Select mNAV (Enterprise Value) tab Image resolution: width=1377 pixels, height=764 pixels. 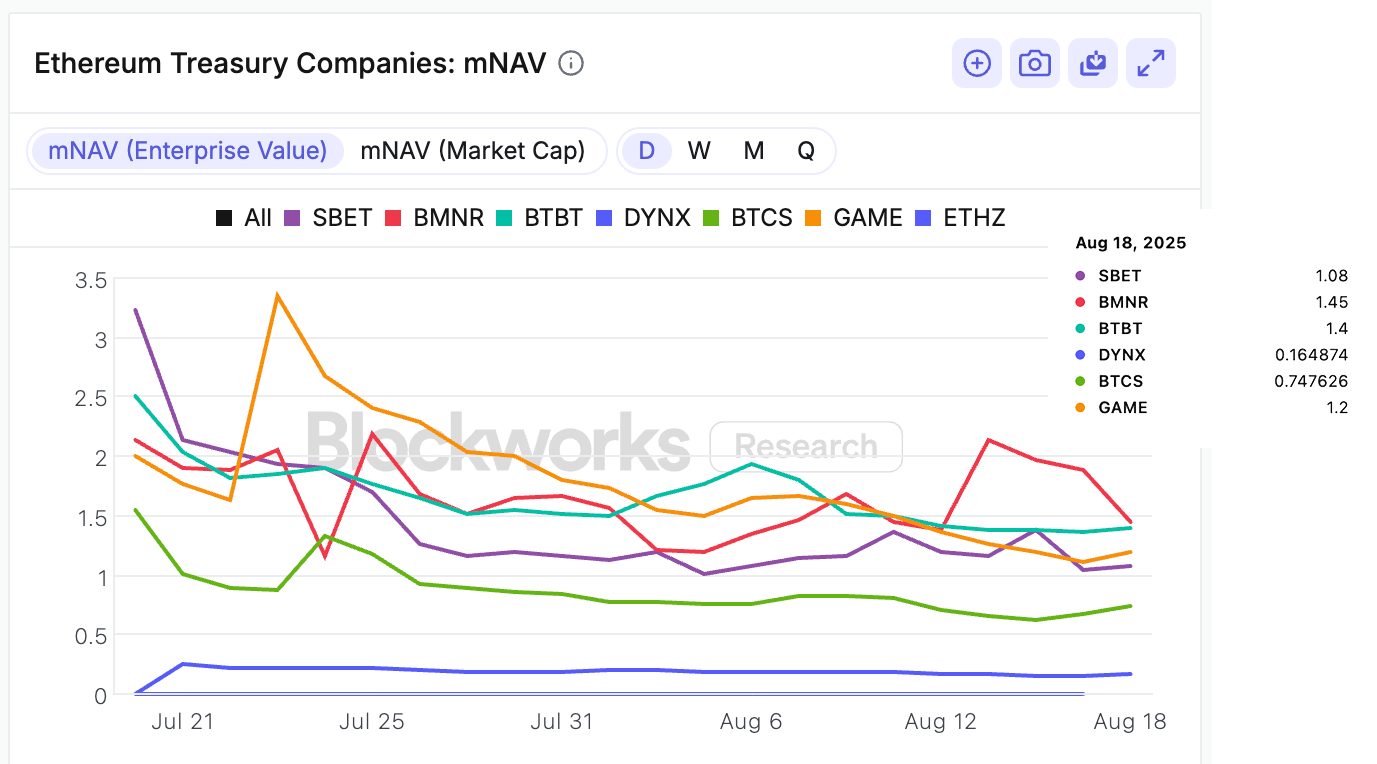(x=188, y=151)
